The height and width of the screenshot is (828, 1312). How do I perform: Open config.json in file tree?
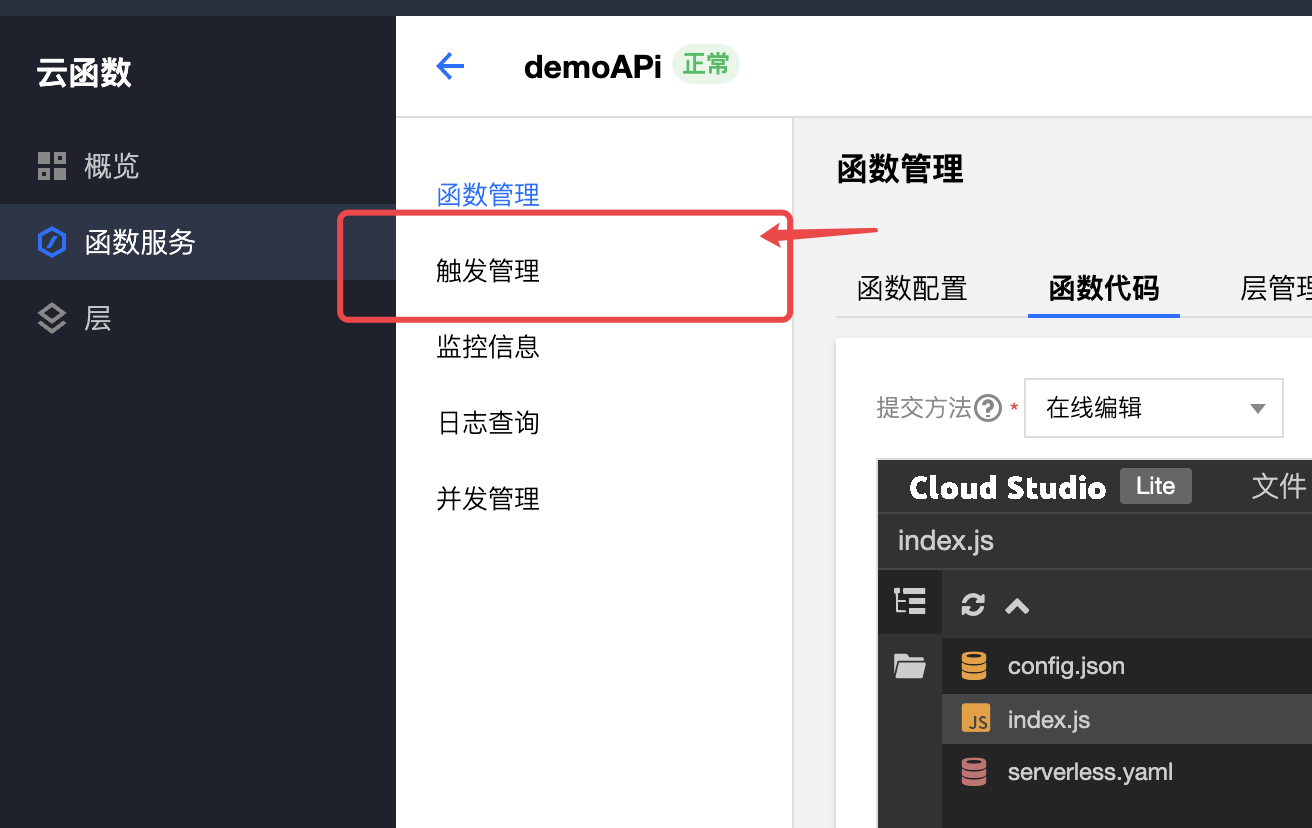pyautogui.click(x=1066, y=666)
